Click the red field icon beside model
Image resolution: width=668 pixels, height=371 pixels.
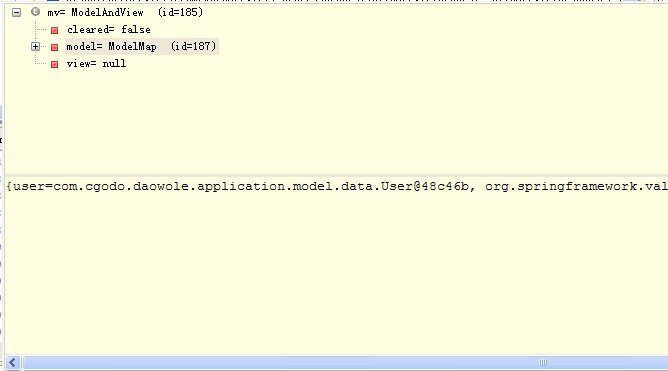coord(55,47)
